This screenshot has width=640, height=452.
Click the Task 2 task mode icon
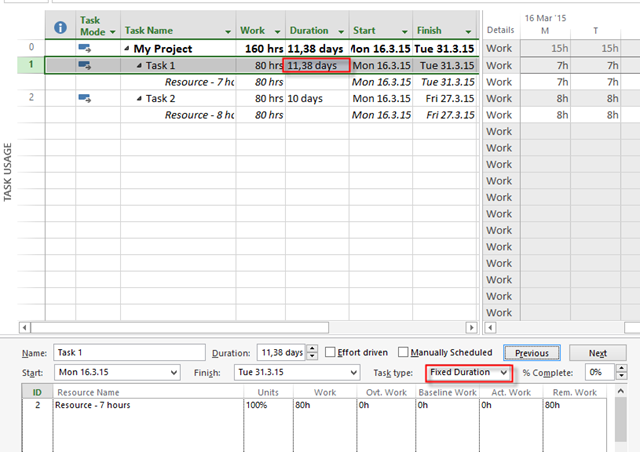[86, 98]
